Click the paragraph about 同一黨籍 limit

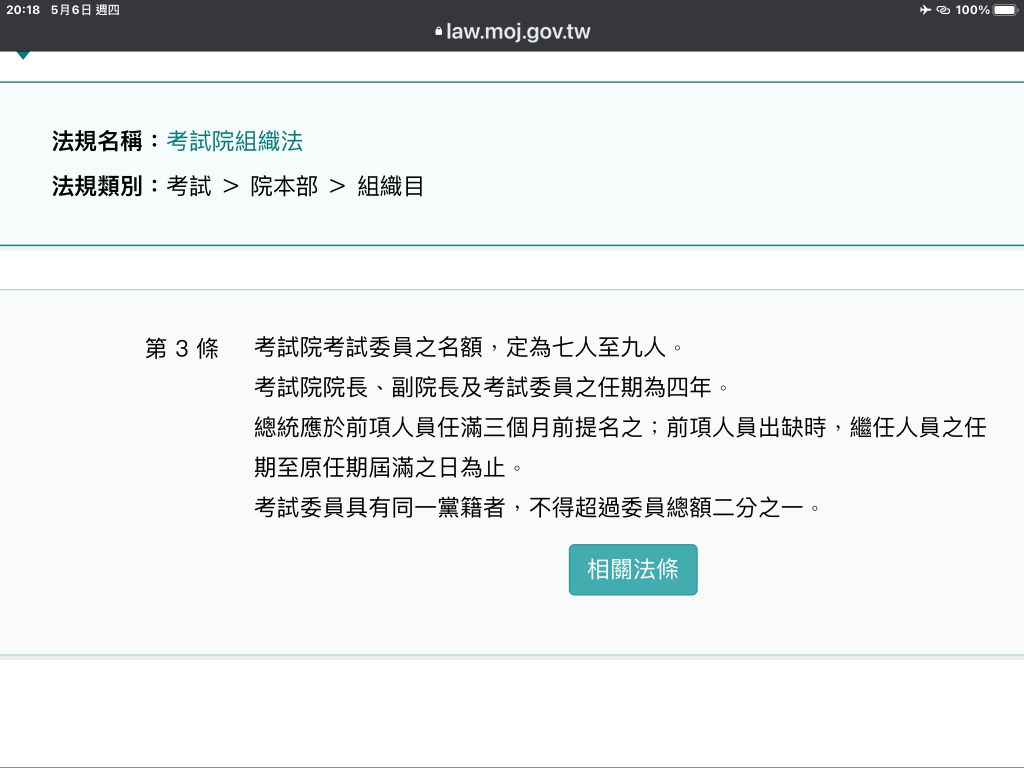538,508
